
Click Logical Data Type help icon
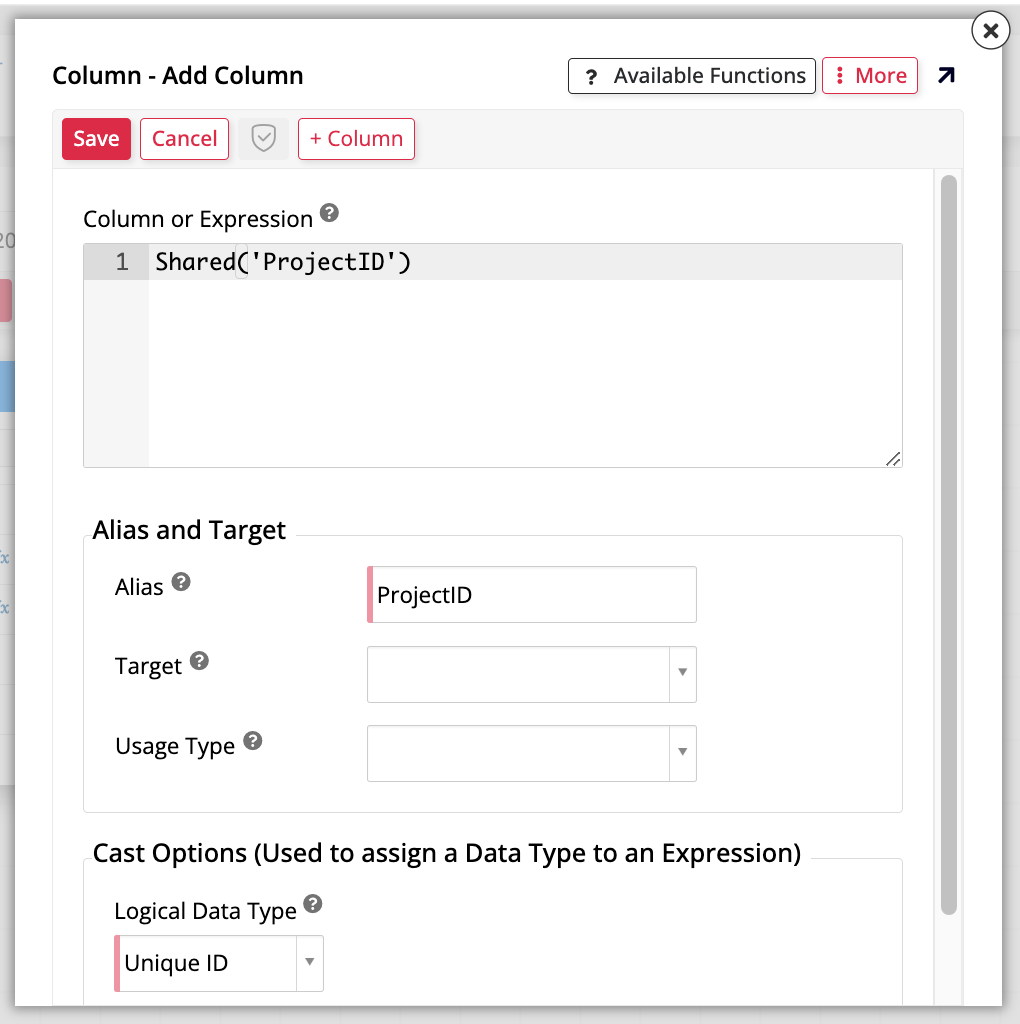coord(313,905)
